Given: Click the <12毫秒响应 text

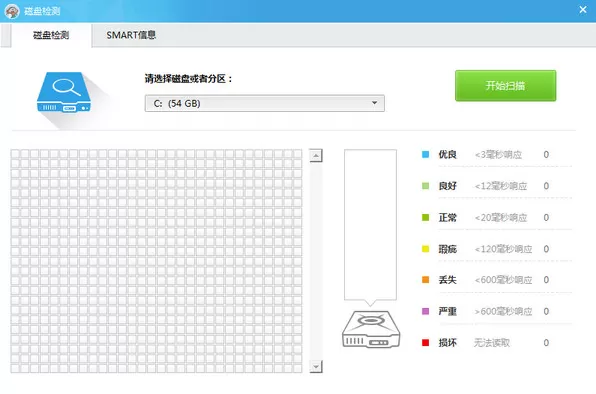Looking at the screenshot, I should pyautogui.click(x=501, y=186).
